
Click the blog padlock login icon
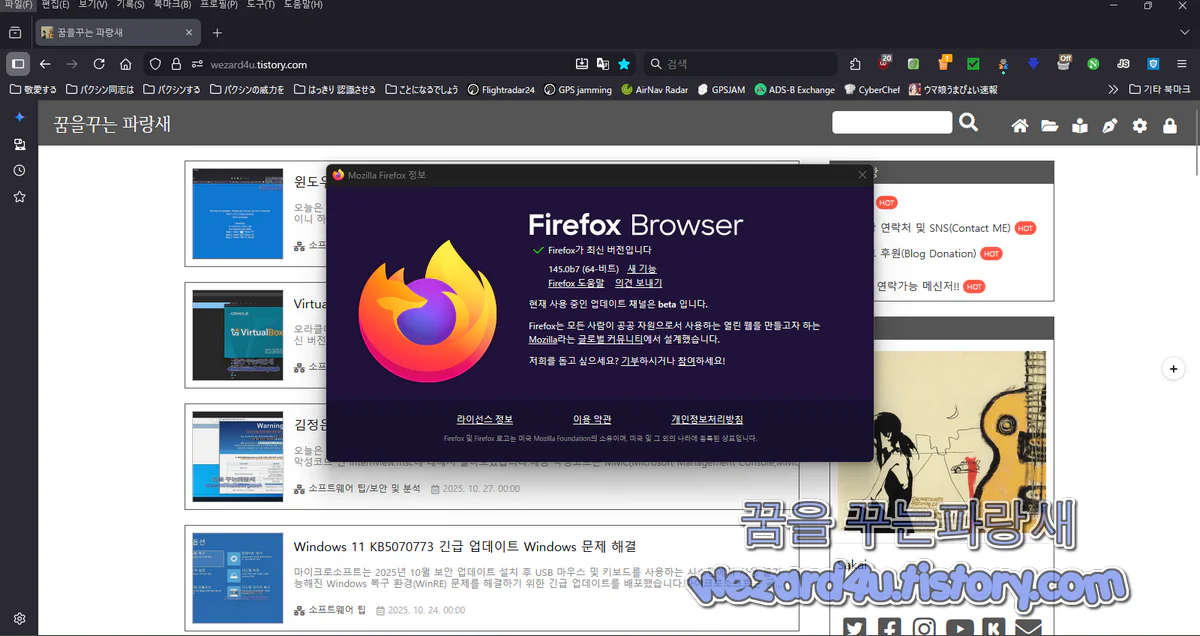coord(1169,126)
